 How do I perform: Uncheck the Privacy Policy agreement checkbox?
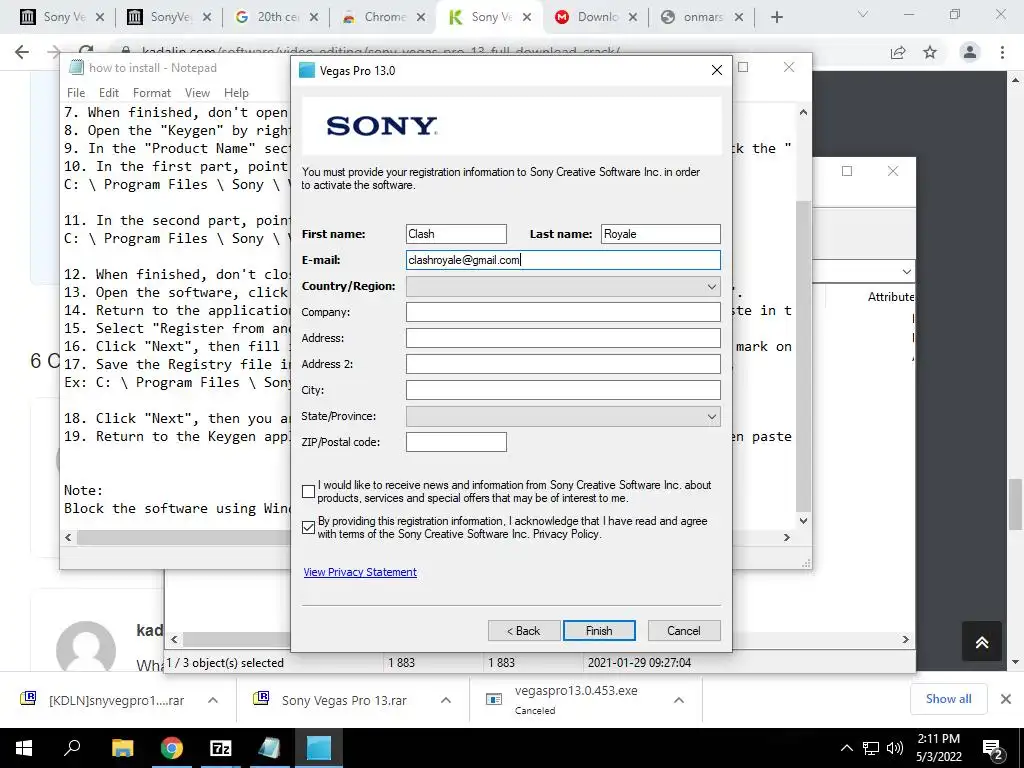[x=309, y=527]
